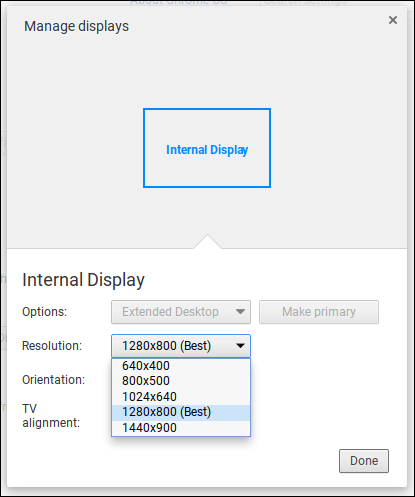Click the TV alignment label
The height and width of the screenshot is (497, 415).
pyautogui.click(x=51, y=416)
